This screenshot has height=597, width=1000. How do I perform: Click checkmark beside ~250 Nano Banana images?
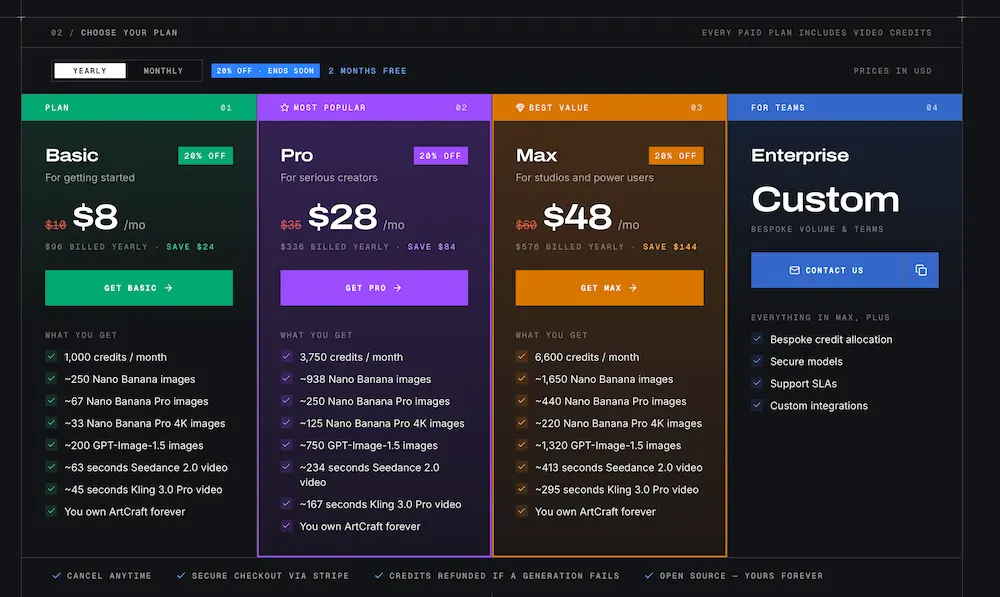[51, 379]
